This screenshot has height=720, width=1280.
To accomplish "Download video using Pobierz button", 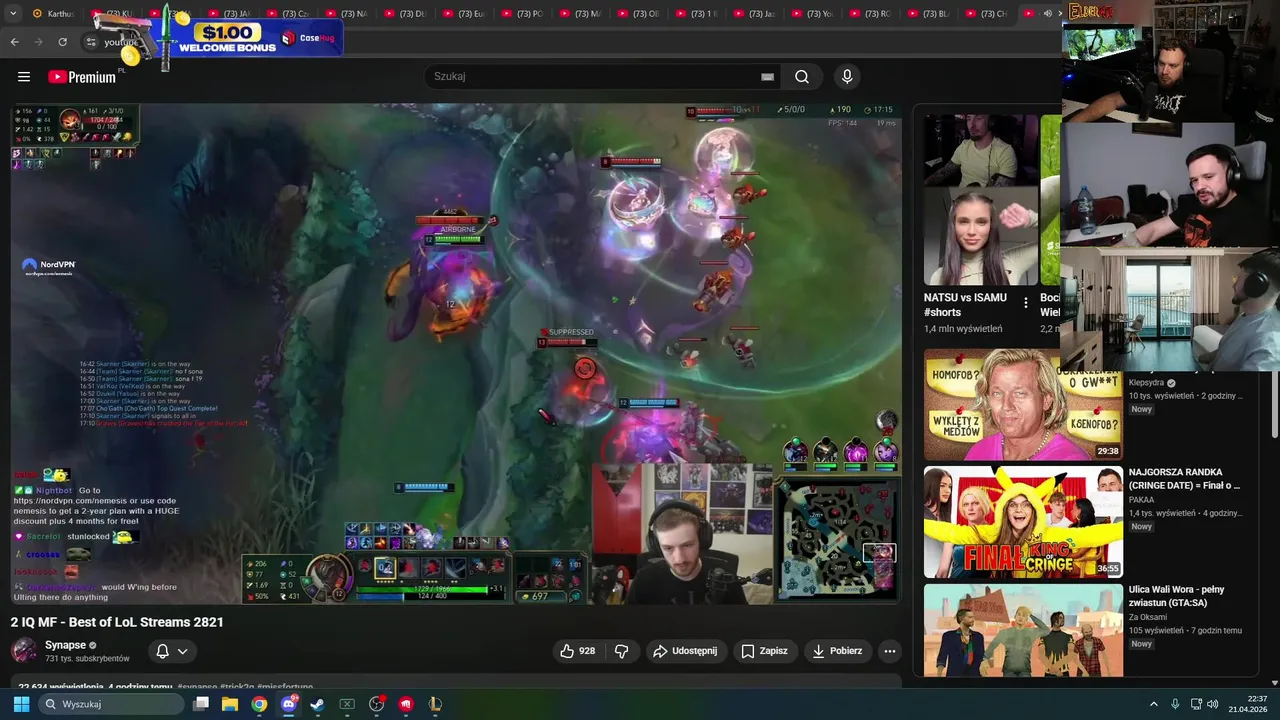I will tap(837, 651).
